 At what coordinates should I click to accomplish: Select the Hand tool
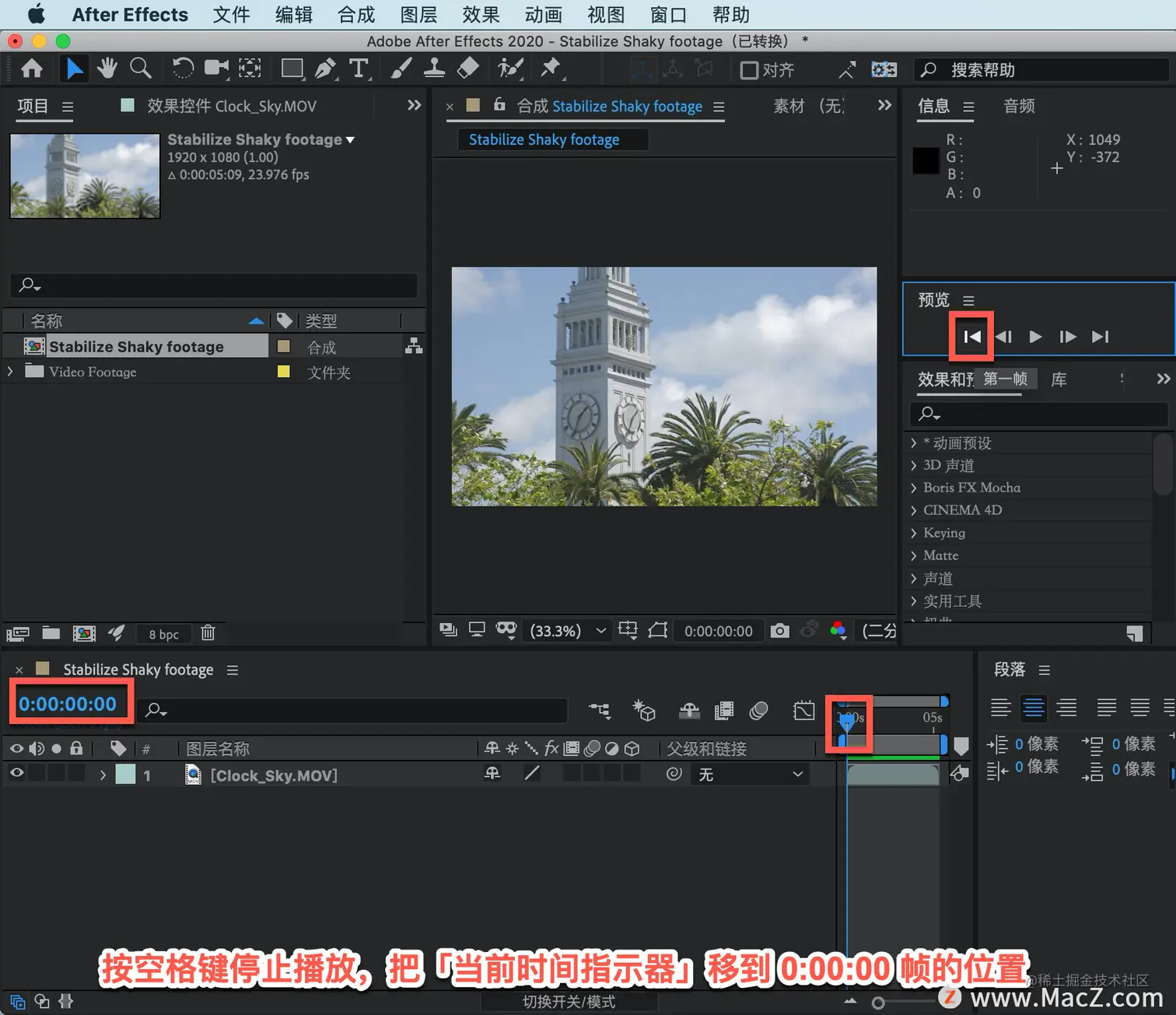click(x=107, y=69)
